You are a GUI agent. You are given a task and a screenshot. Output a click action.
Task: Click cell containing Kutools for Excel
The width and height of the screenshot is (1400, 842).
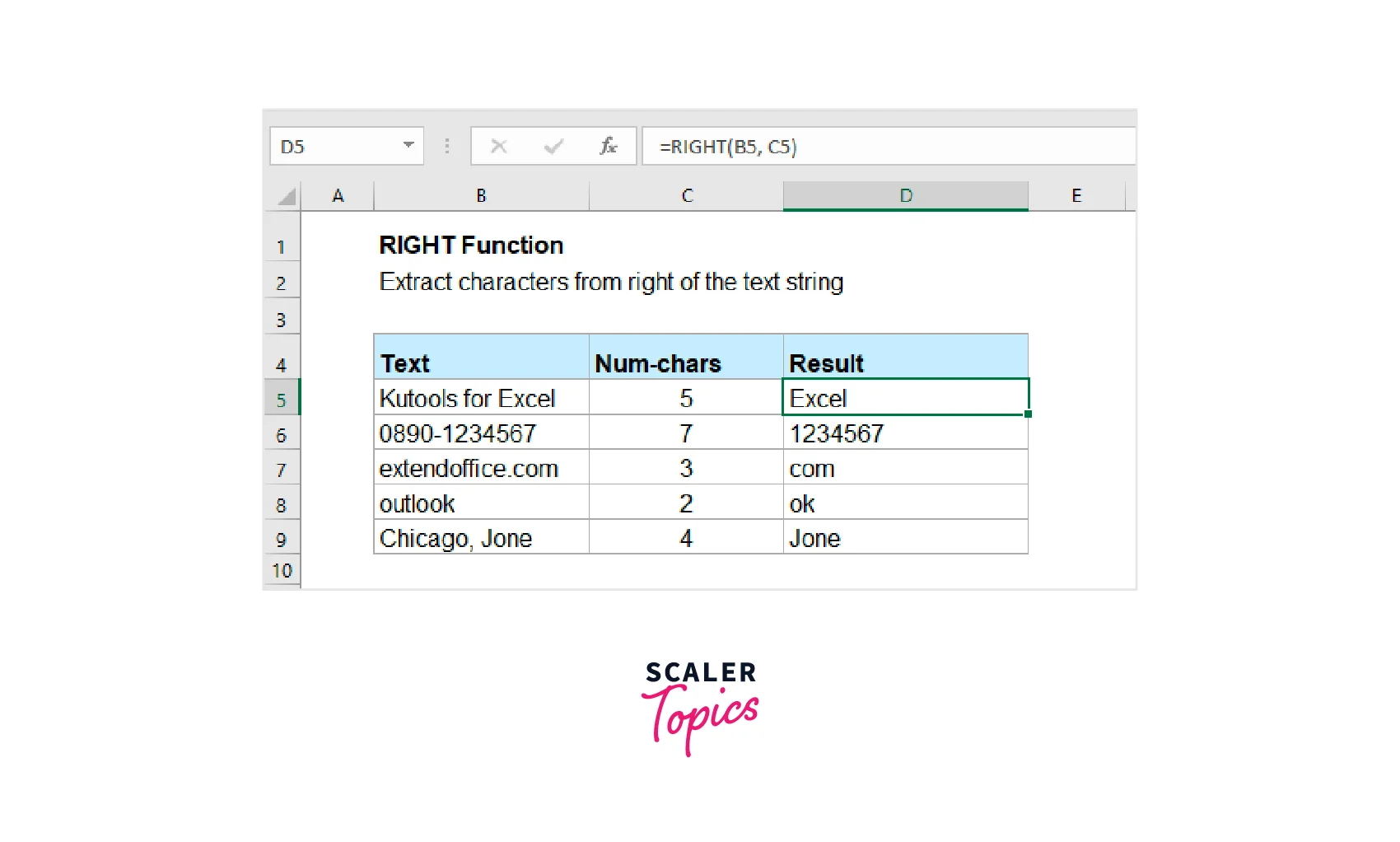(x=481, y=398)
